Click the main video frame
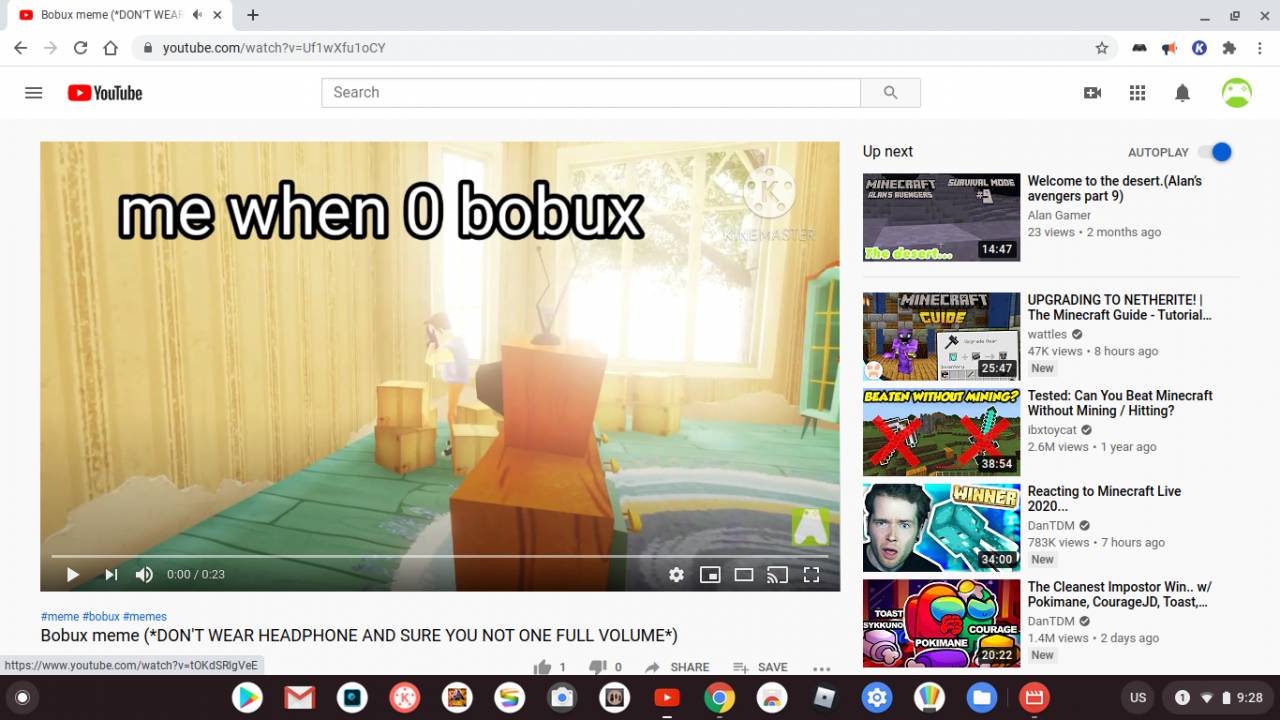 pos(440,366)
